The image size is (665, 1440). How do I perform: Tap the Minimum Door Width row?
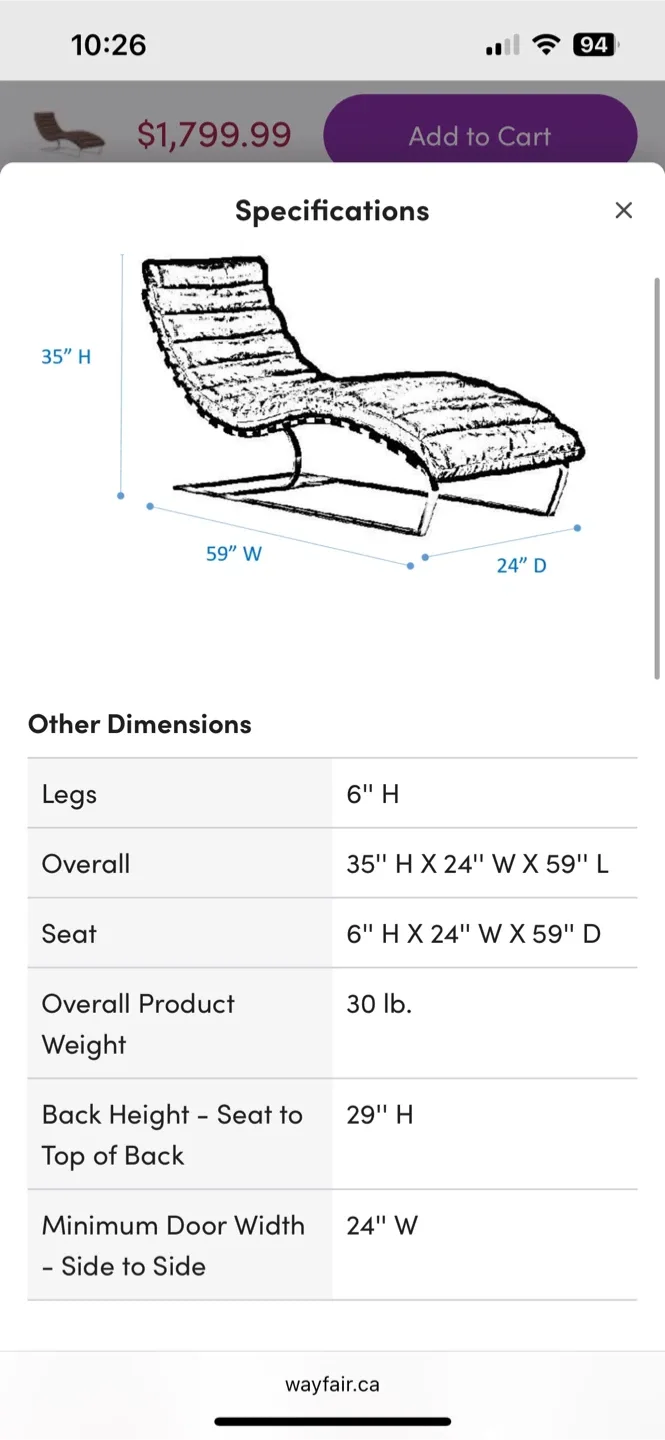[332, 1244]
